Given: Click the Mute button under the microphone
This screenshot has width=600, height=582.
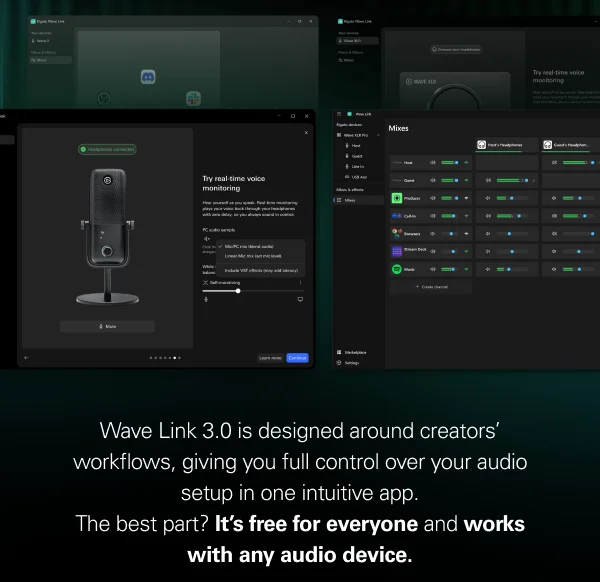Looking at the screenshot, I should [107, 326].
